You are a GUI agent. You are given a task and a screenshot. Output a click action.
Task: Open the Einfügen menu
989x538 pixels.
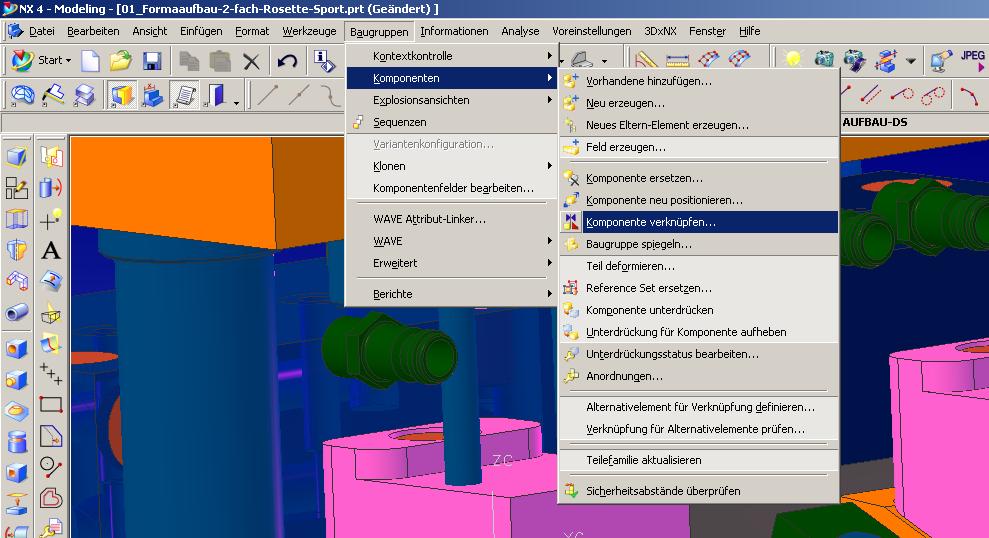[x=201, y=31]
